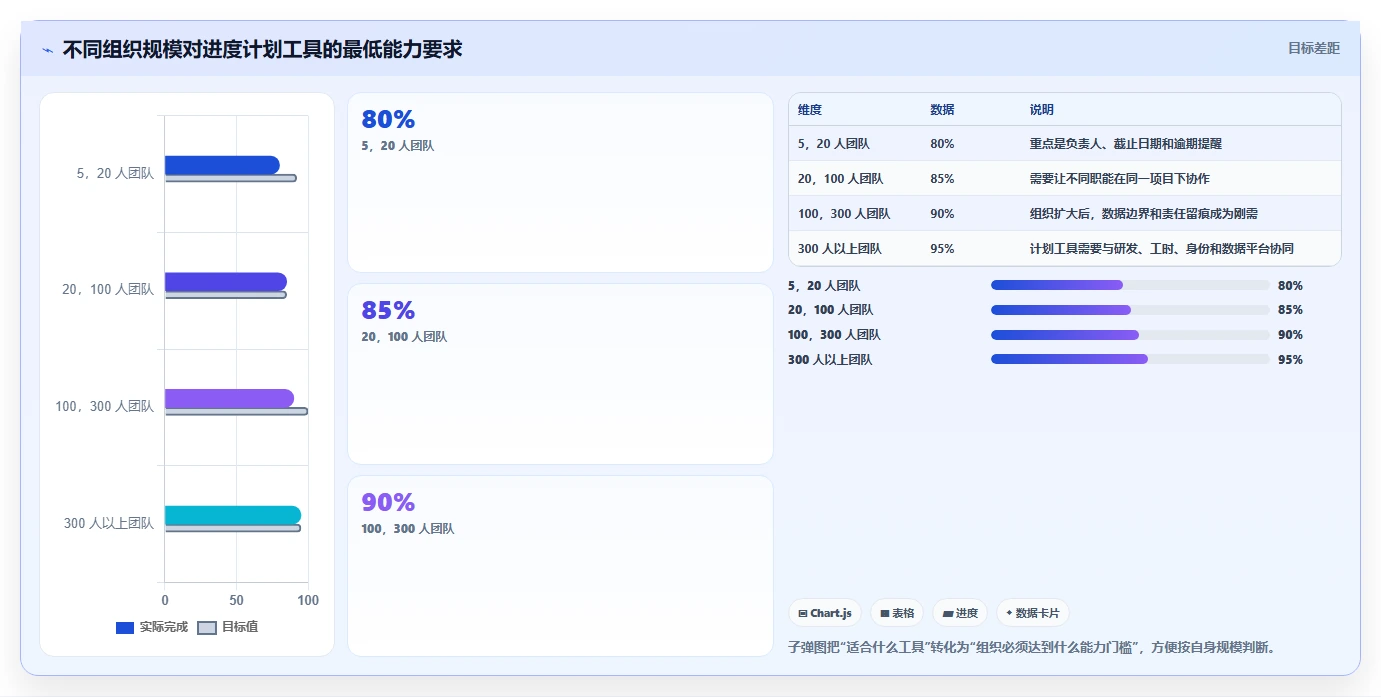Click the 80% value in table
The image size is (1381, 697).
tap(942, 144)
